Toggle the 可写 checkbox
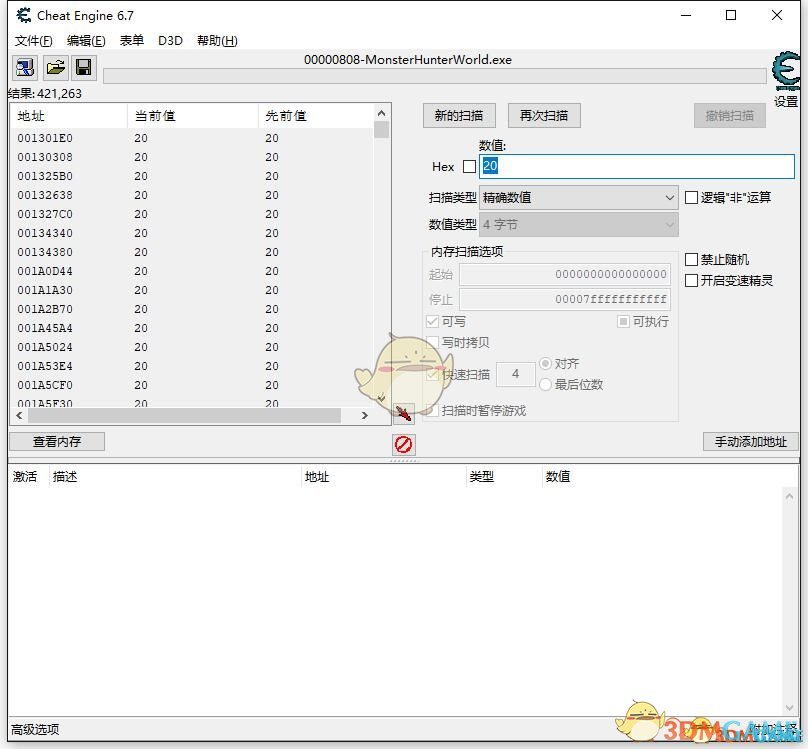Image resolution: width=808 pixels, height=749 pixels. [x=432, y=321]
